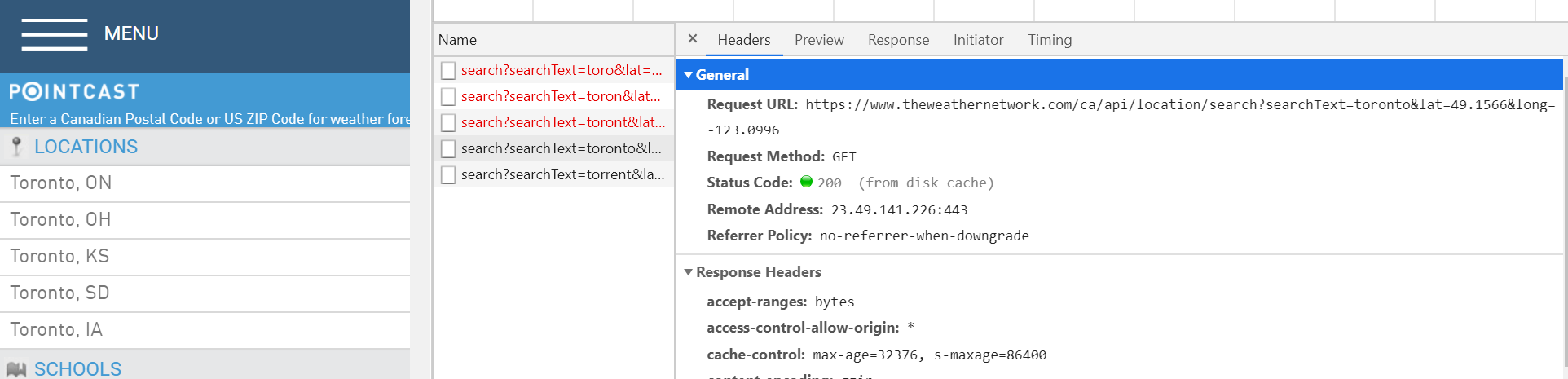Image resolution: width=1568 pixels, height=379 pixels.
Task: Click the Request Method GET value
Action: coord(844,157)
